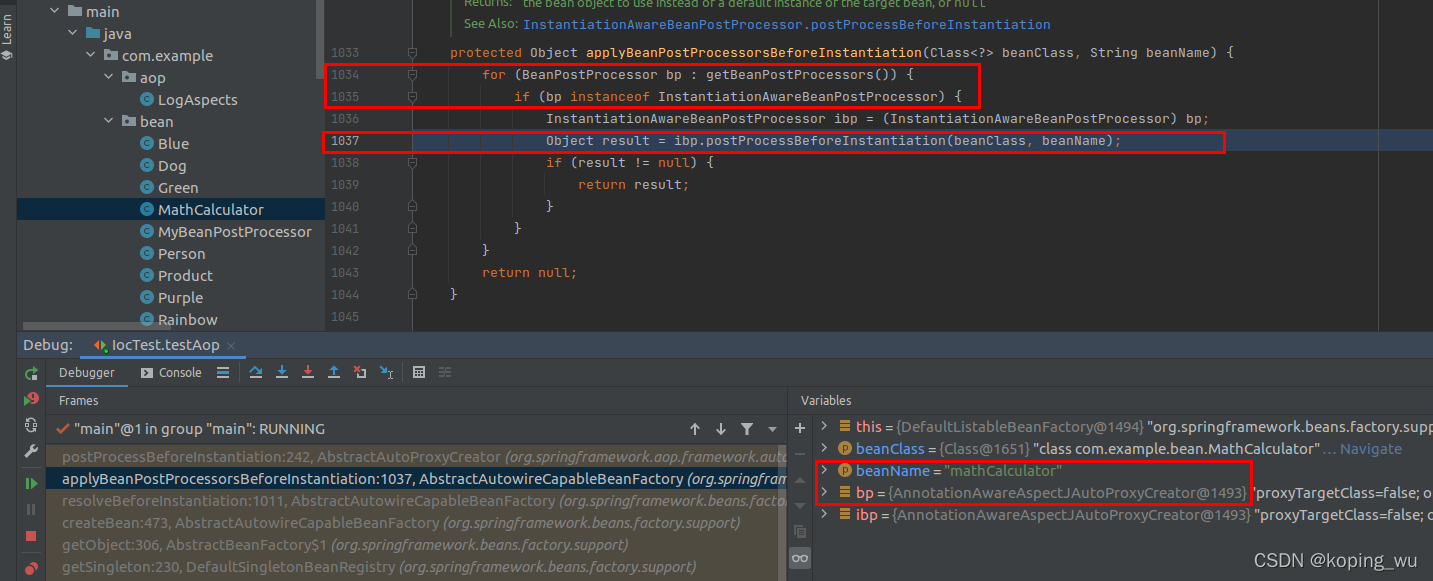Expand the beanClass variable node
Screen dimensions: 1433x581
pyautogui.click(x=824, y=449)
